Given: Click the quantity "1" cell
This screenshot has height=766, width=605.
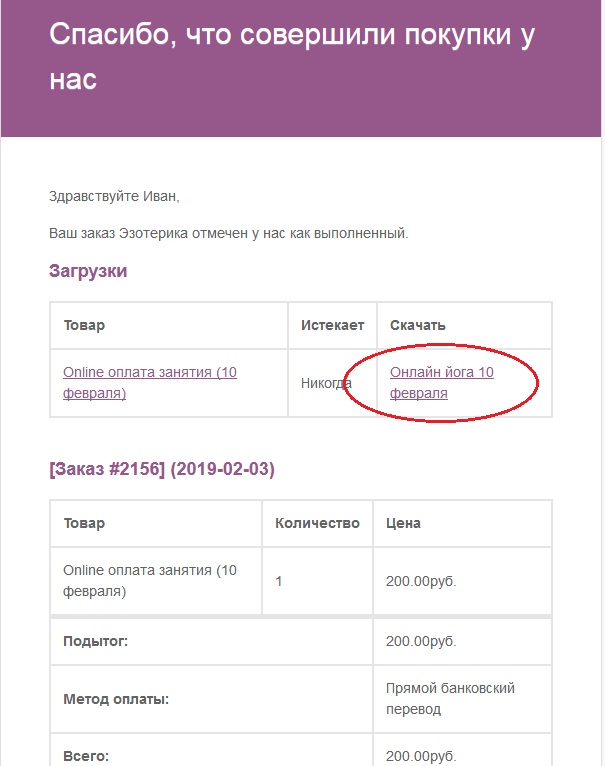Looking at the screenshot, I should 279,581.
